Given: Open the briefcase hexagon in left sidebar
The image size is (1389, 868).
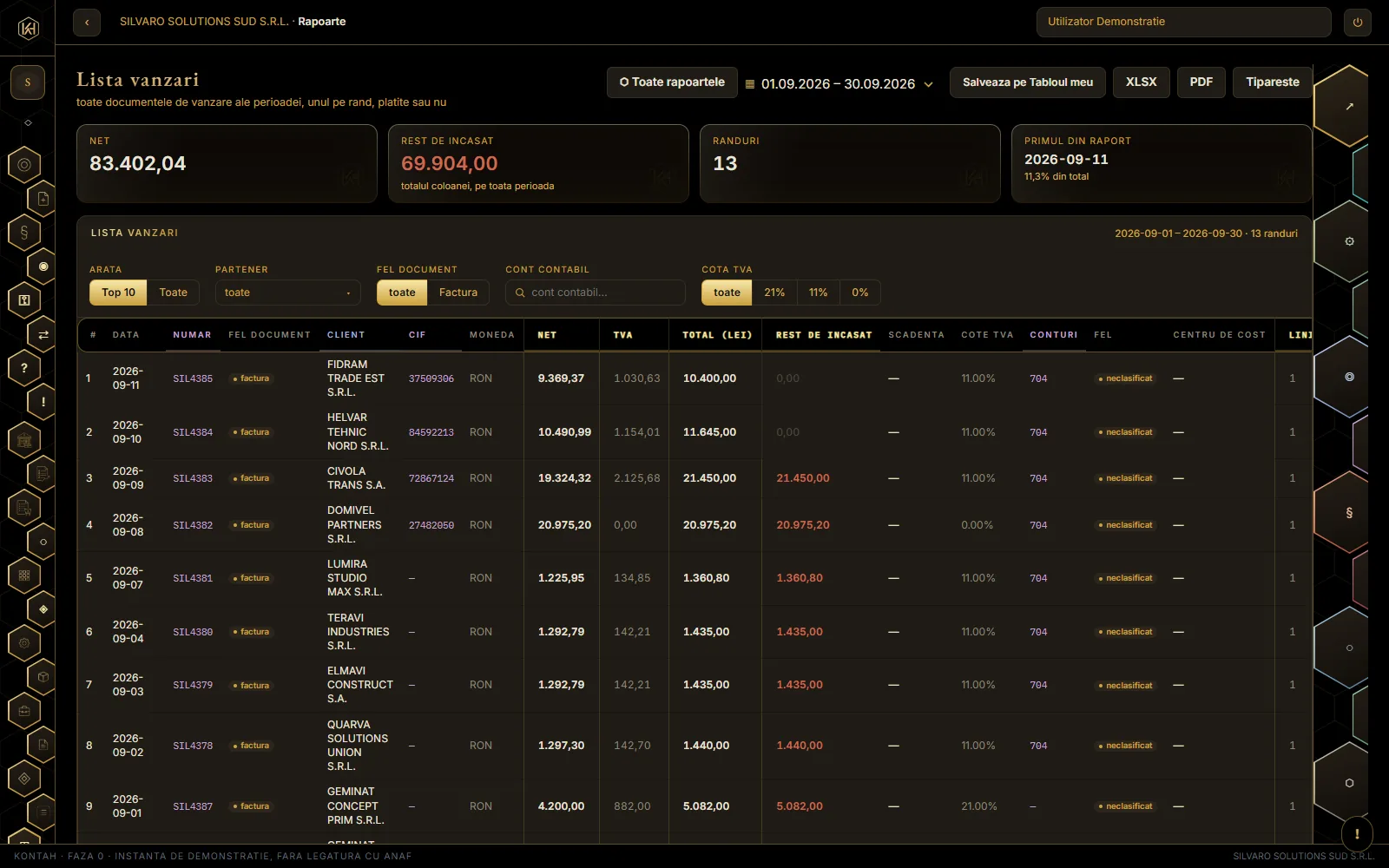Looking at the screenshot, I should 24,711.
